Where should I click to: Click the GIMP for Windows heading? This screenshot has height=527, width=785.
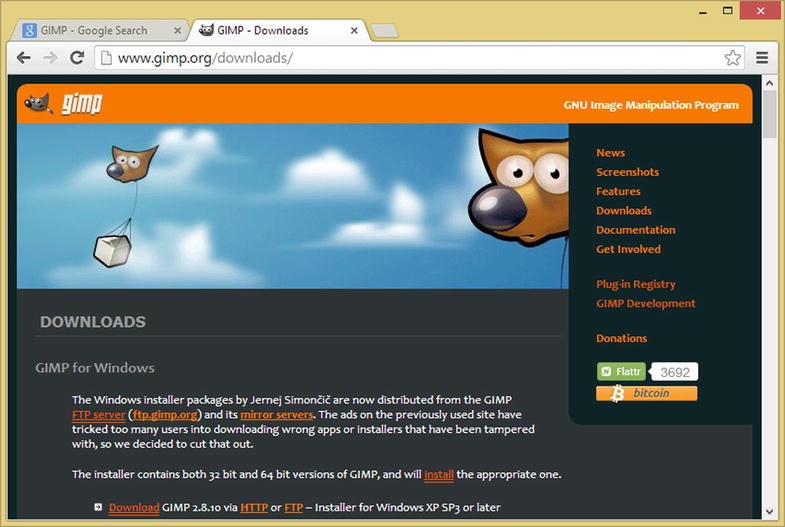click(95, 368)
